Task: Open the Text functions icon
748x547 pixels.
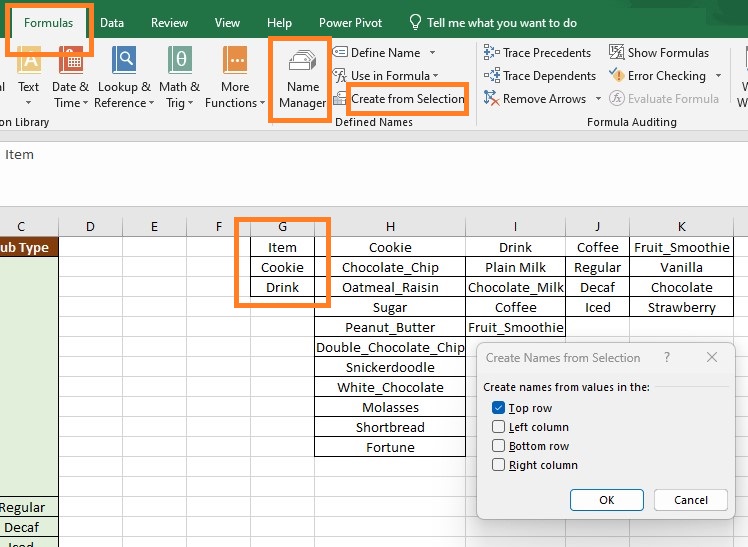Action: click(29, 60)
